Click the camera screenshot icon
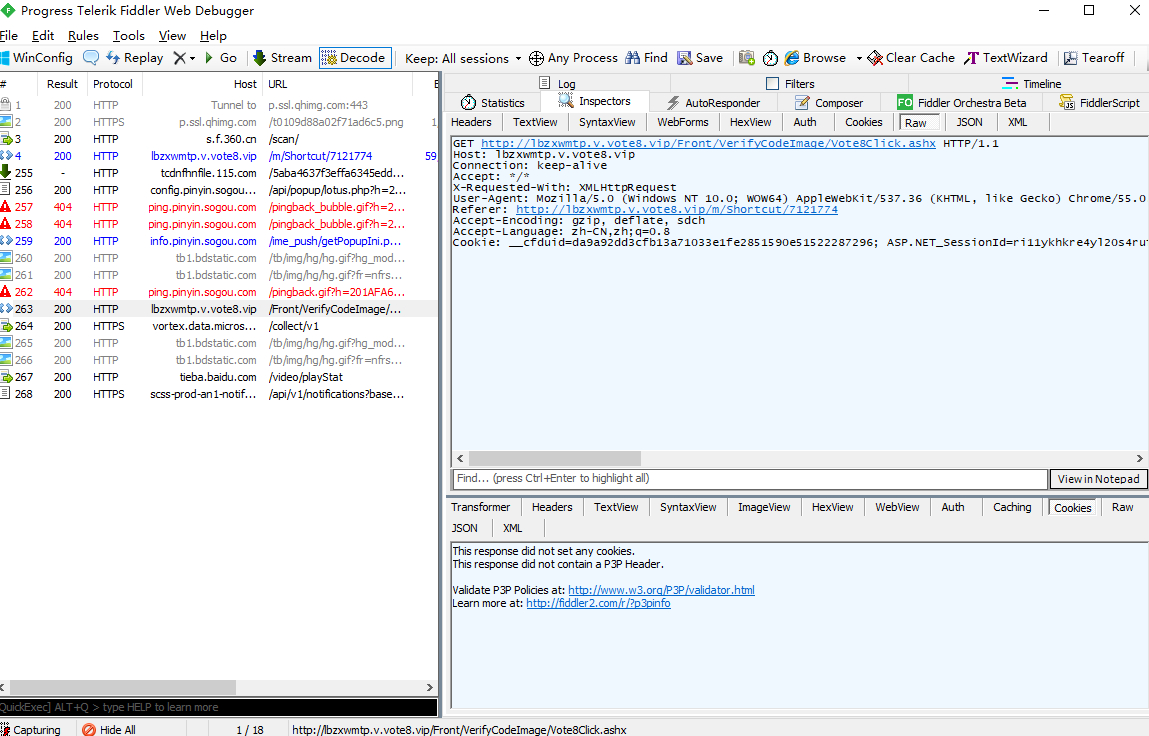 click(x=747, y=58)
